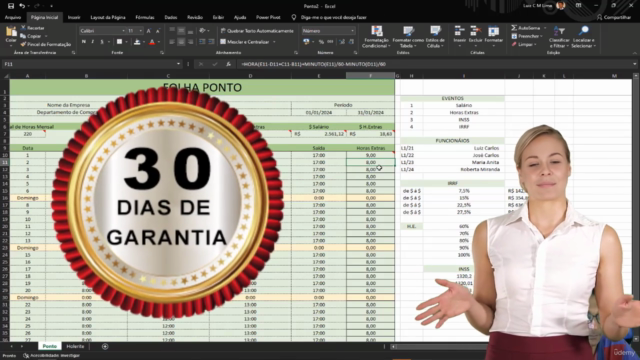Open the Número format dropdown
The image size is (640, 360).
coord(352,31)
